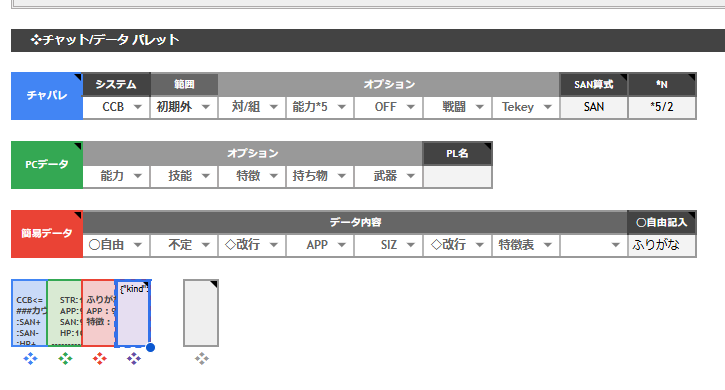Click the PL名 header cell
Screen dimensions: 725x390
tap(457, 153)
